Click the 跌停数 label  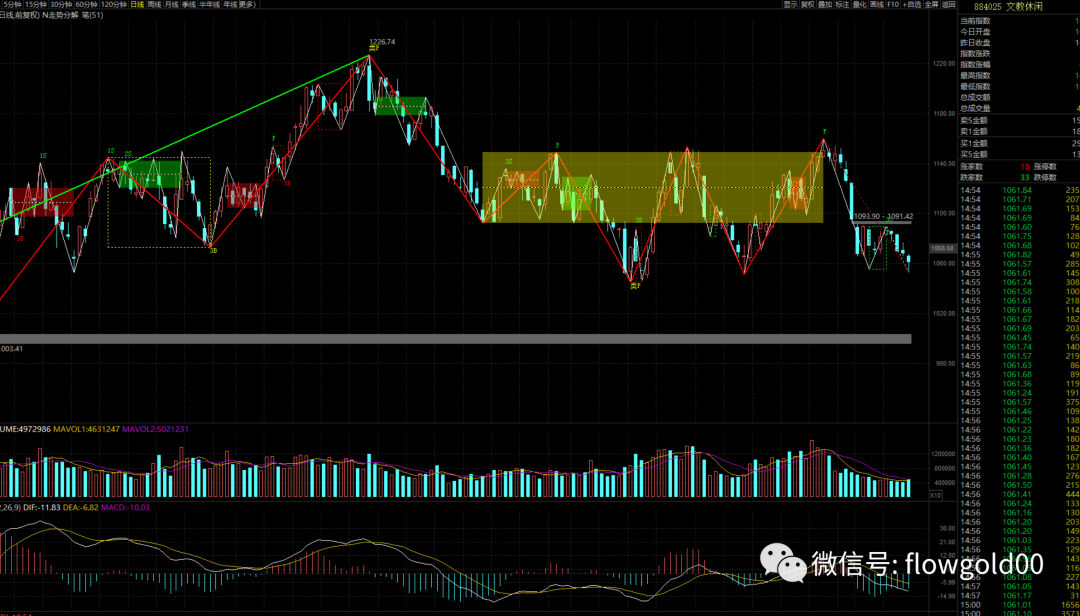click(1045, 177)
